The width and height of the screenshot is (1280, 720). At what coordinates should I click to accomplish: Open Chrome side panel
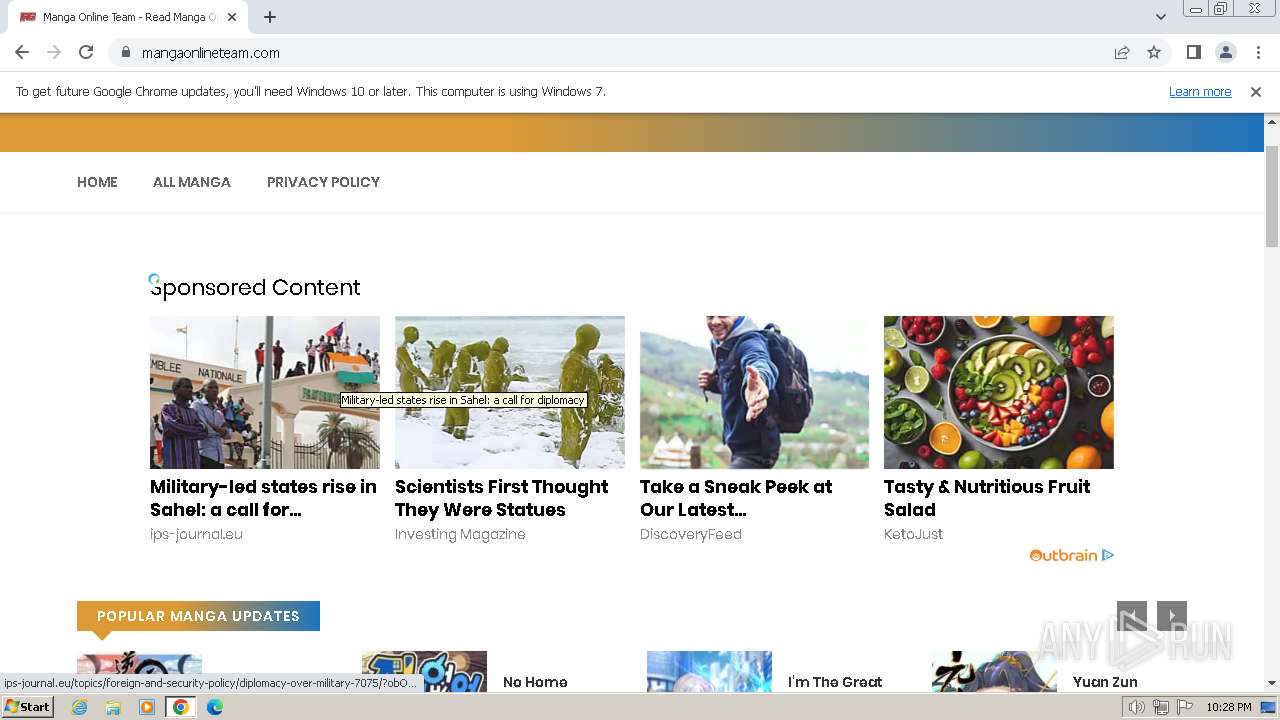[x=1193, y=52]
